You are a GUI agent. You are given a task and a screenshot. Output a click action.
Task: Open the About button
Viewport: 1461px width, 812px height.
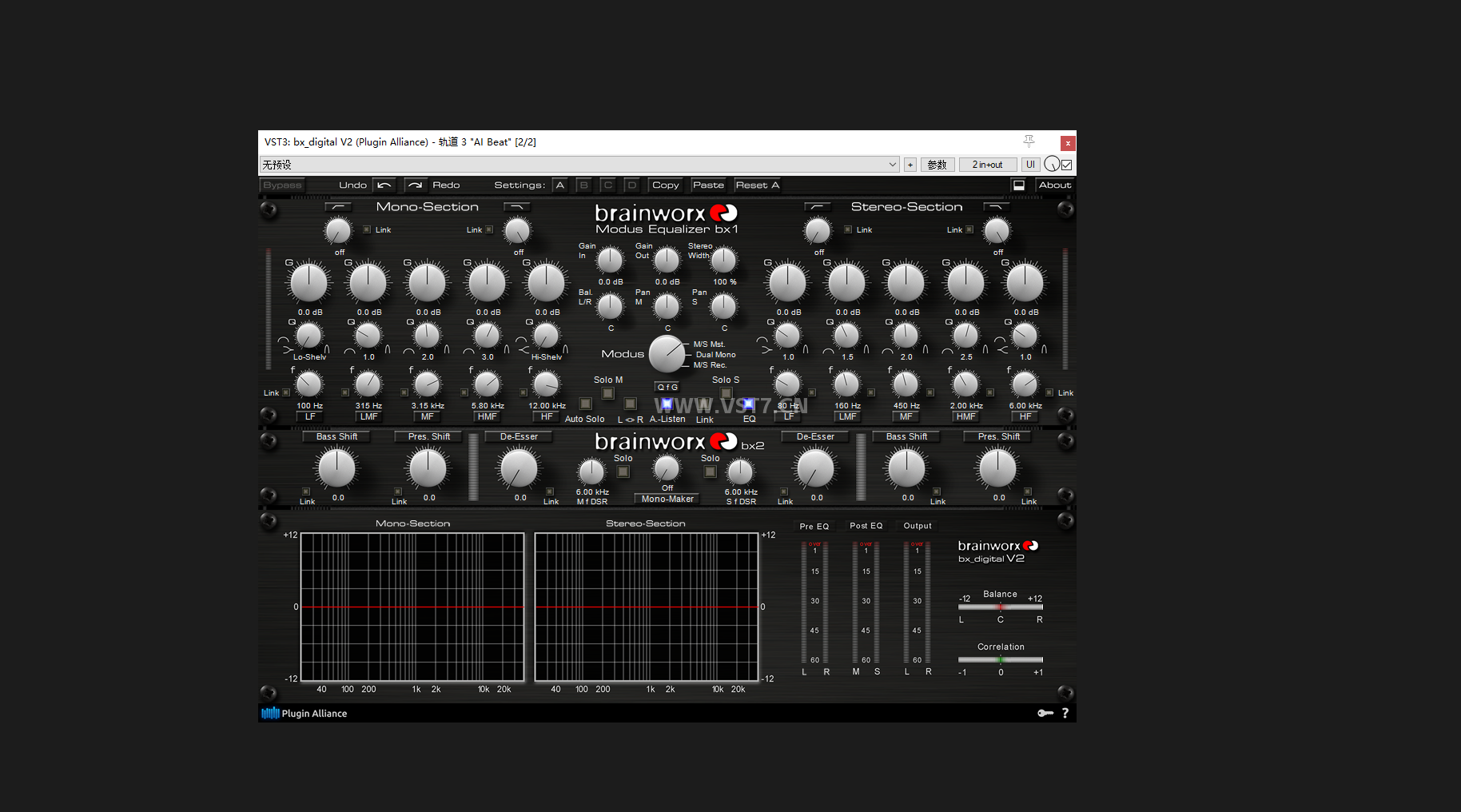1055,185
